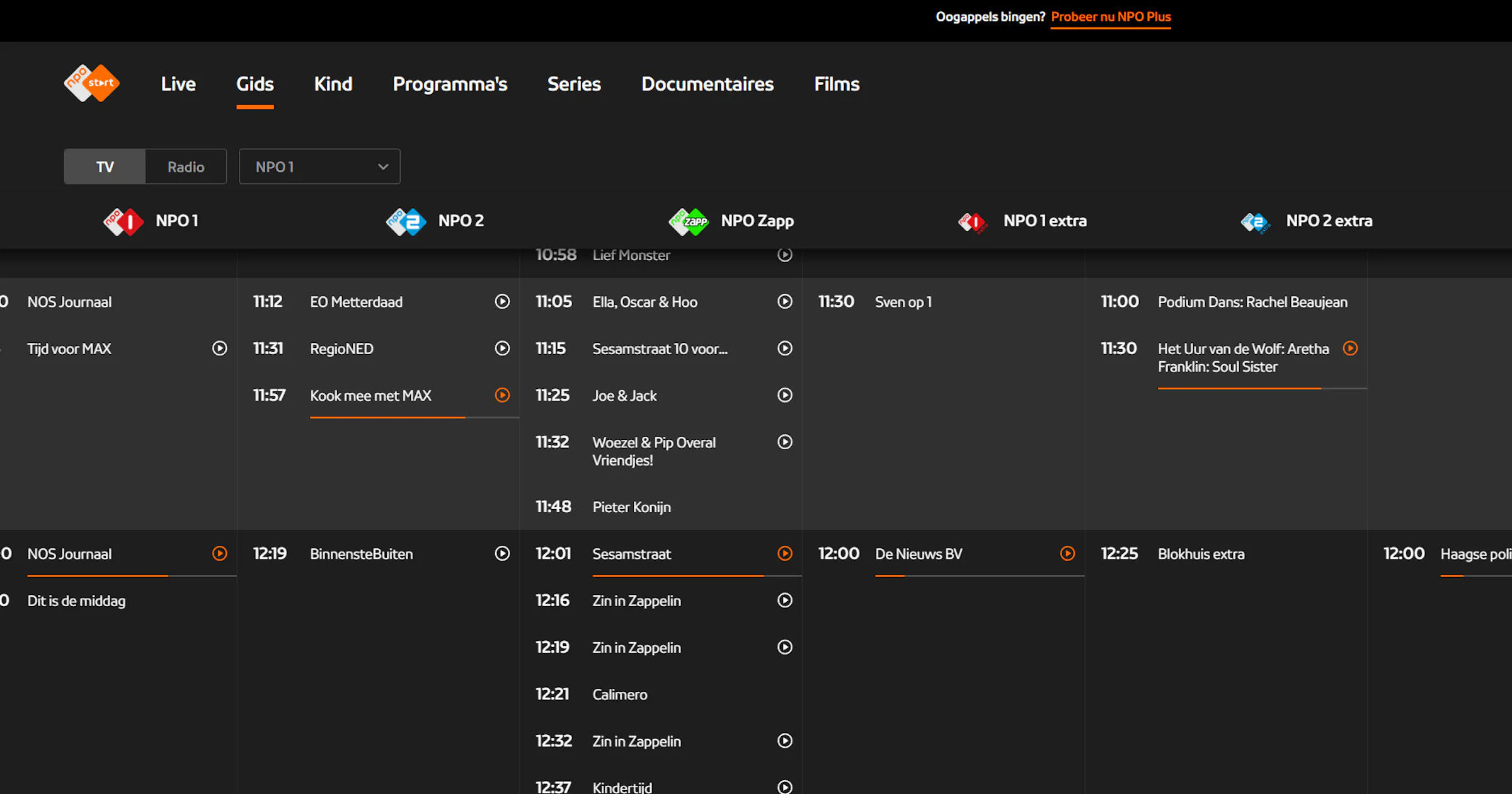Play NOS Journaal live at noon
Viewport: 1512px width, 794px height.
(219, 554)
